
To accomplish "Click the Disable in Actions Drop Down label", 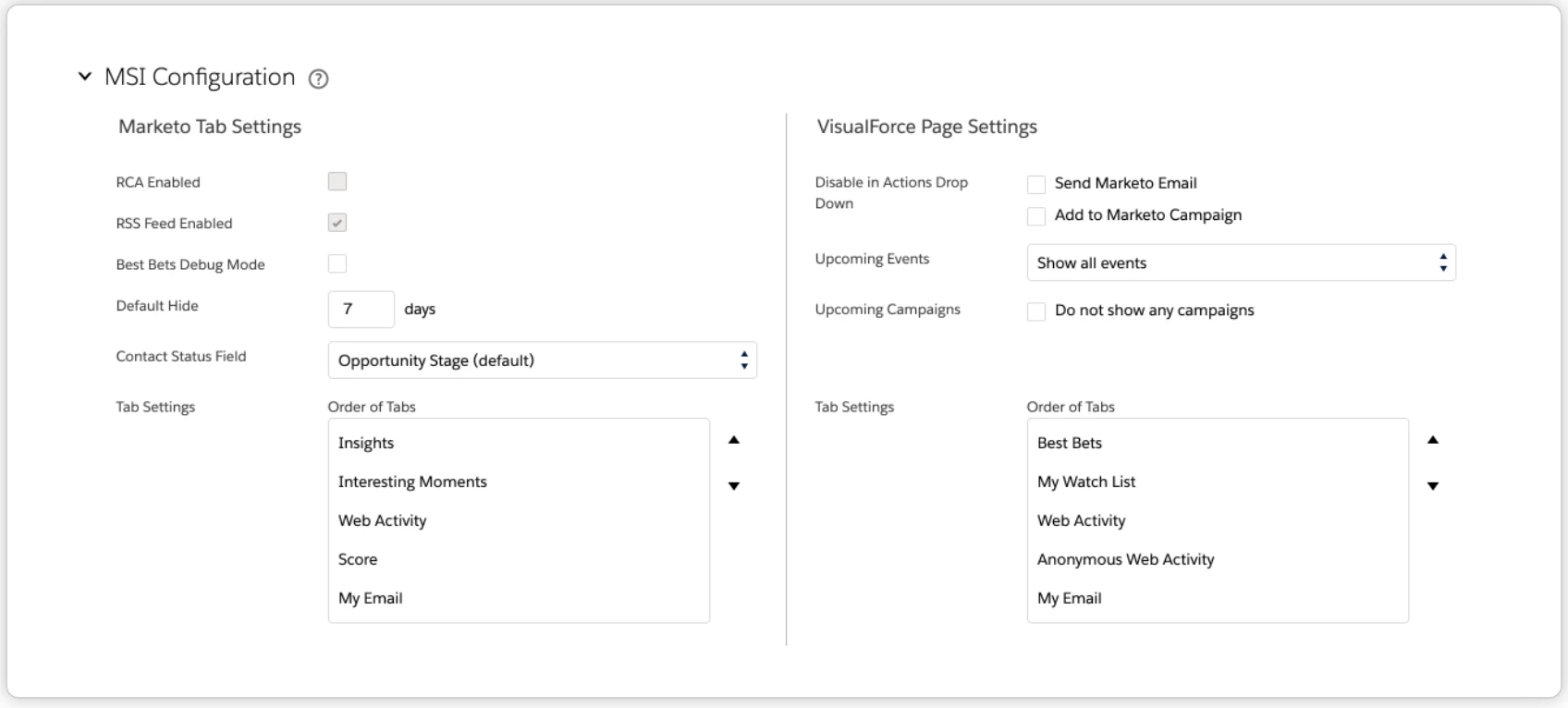I will pyautogui.click(x=891, y=192).
